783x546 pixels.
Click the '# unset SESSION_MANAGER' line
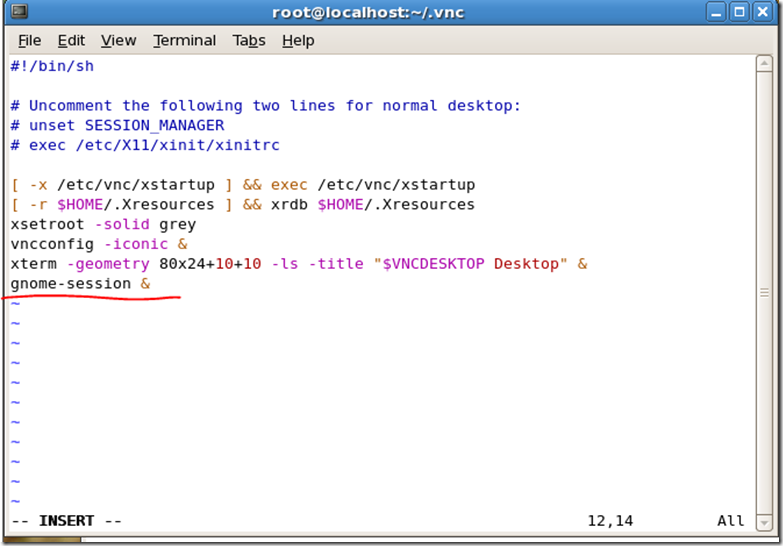click(117, 125)
